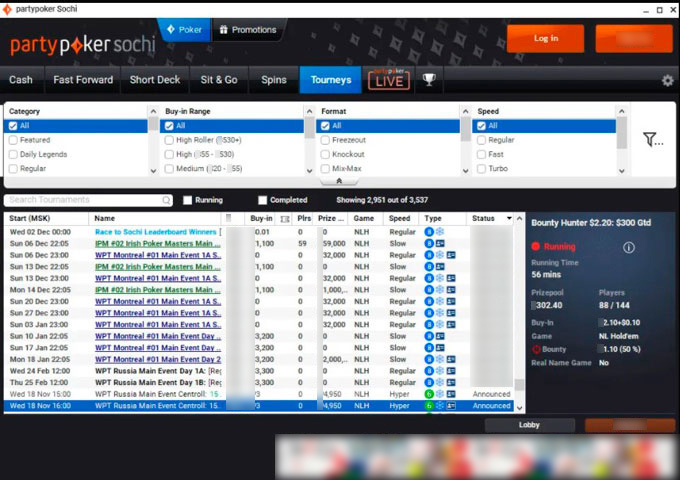This screenshot has height=480, width=680.
Task: Enable the Running checkbox
Action: click(x=187, y=200)
